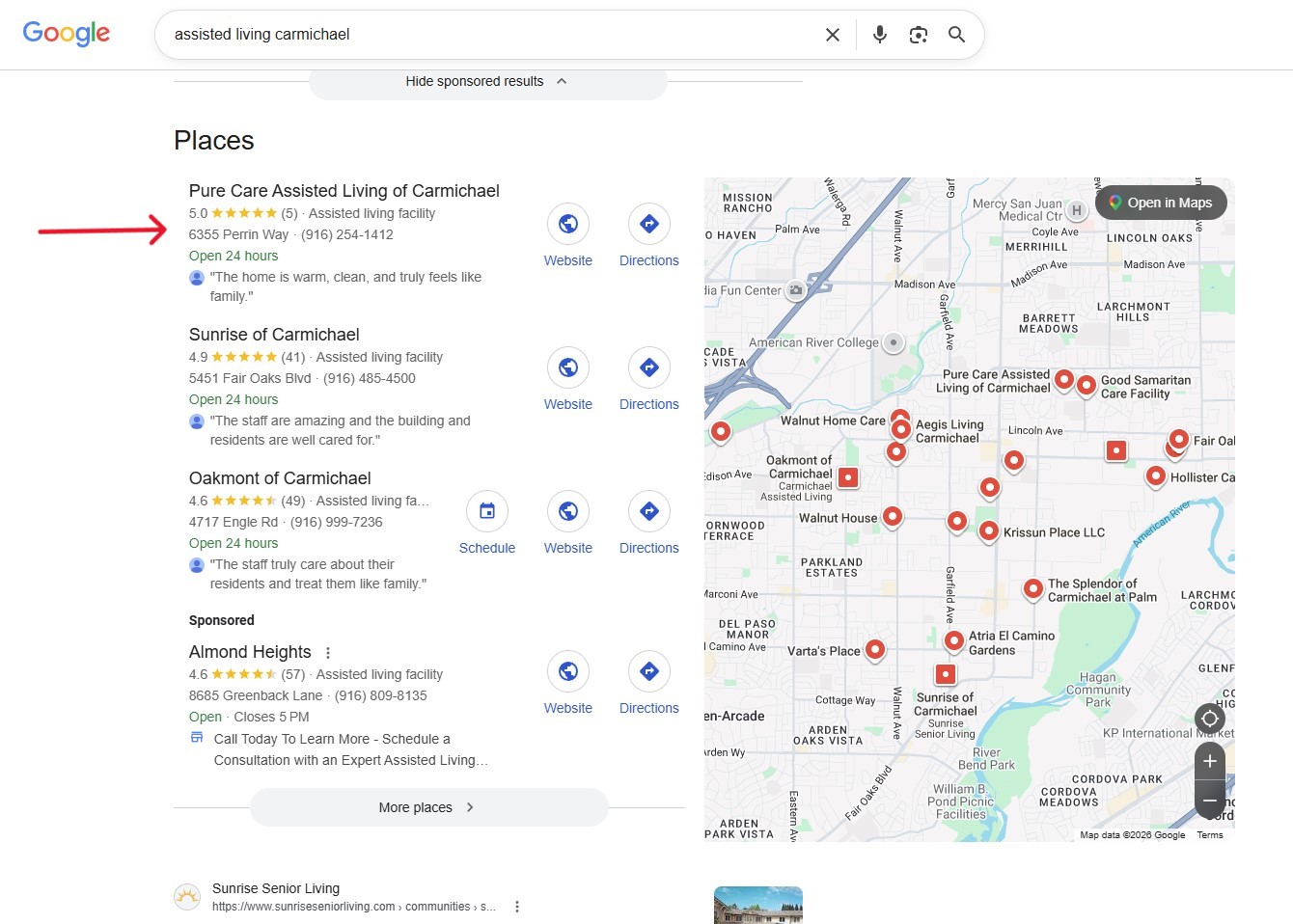The image size is (1293, 924).
Task: Get directions to Almond Heights
Action: (649, 671)
